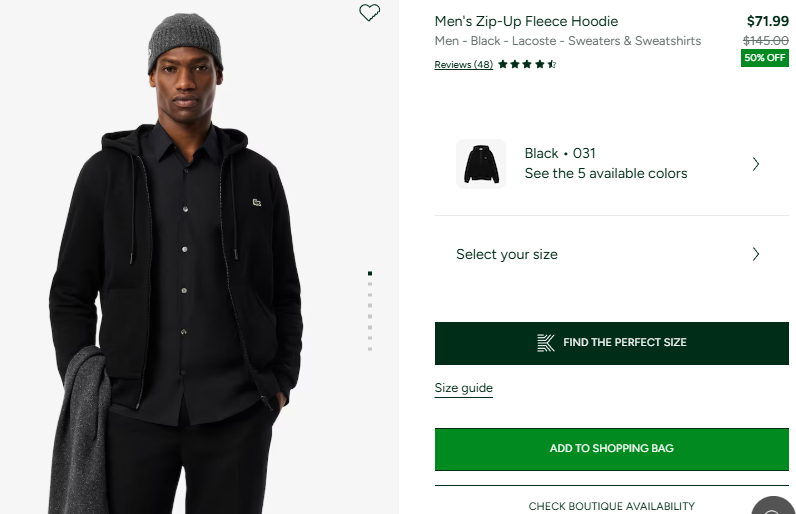Click the ruler icon on Find The Perfect Size

pyautogui.click(x=545, y=343)
